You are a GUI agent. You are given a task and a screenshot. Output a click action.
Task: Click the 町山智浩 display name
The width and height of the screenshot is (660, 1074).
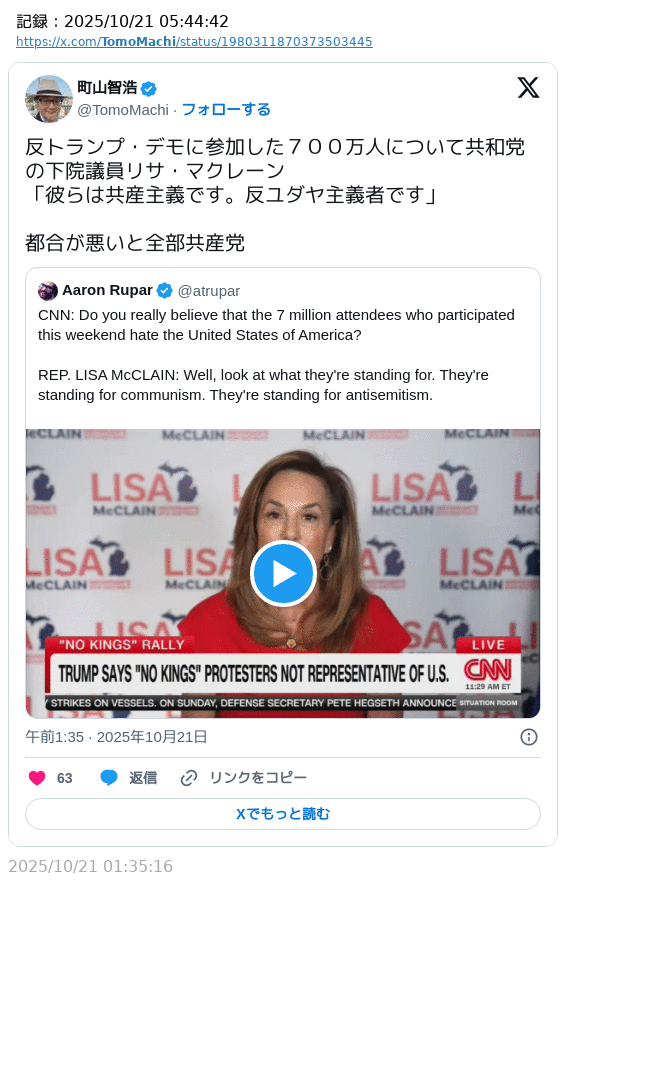pyautogui.click(x=107, y=88)
